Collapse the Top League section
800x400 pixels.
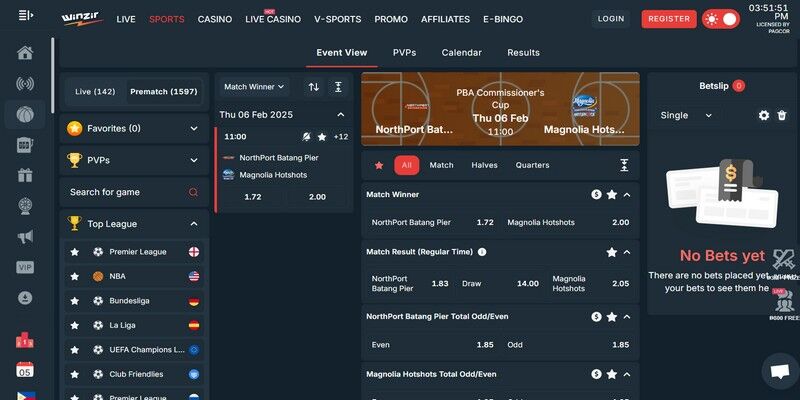pos(193,224)
